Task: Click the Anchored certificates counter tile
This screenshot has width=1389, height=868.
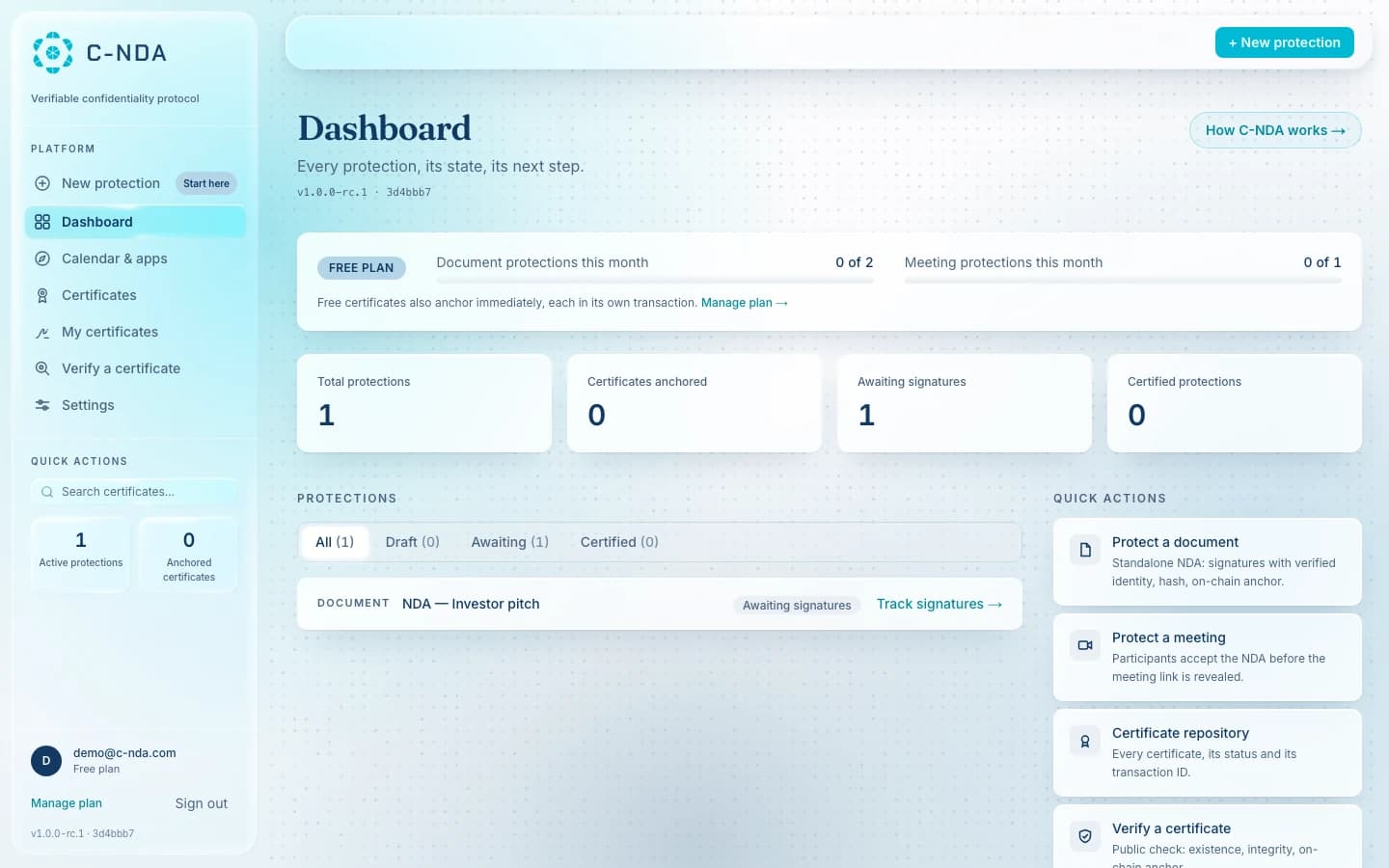Action: (x=189, y=555)
